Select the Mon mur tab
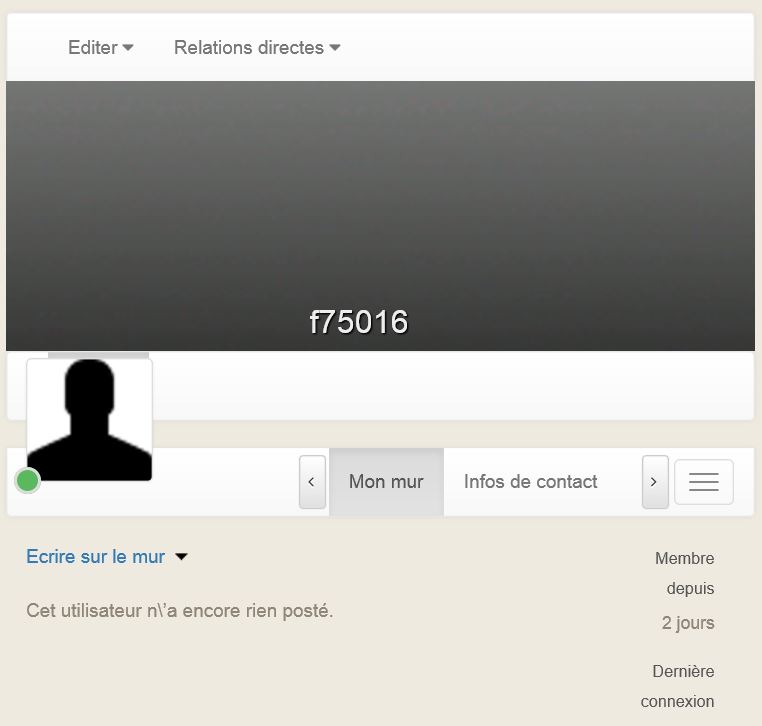 click(x=386, y=482)
